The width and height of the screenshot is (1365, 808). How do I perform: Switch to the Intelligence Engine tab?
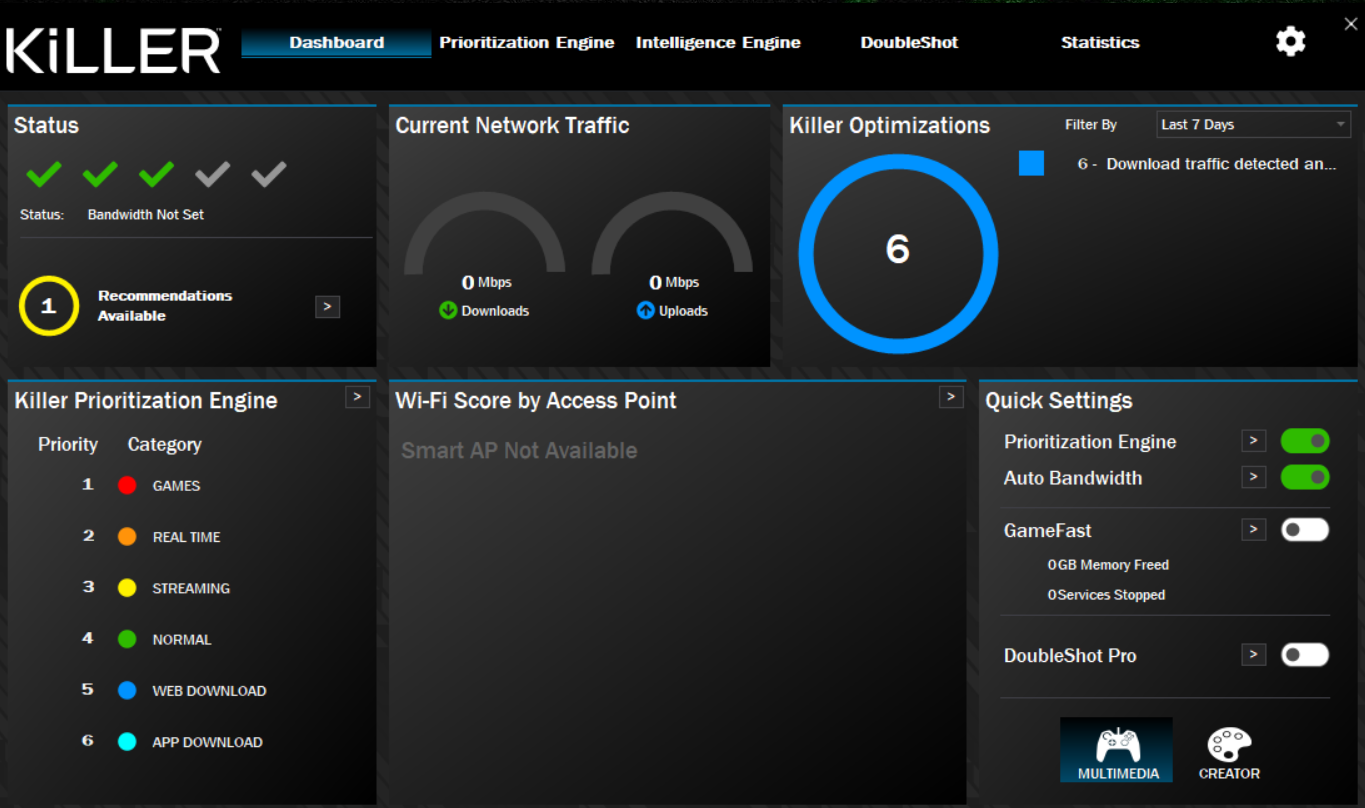(718, 43)
